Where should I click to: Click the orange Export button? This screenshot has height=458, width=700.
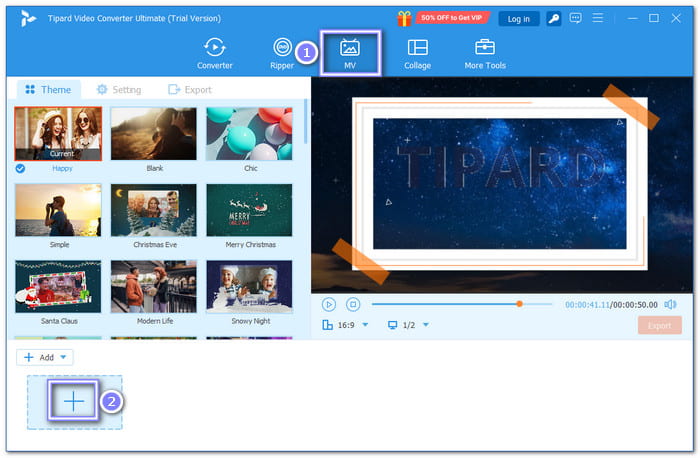(x=659, y=325)
